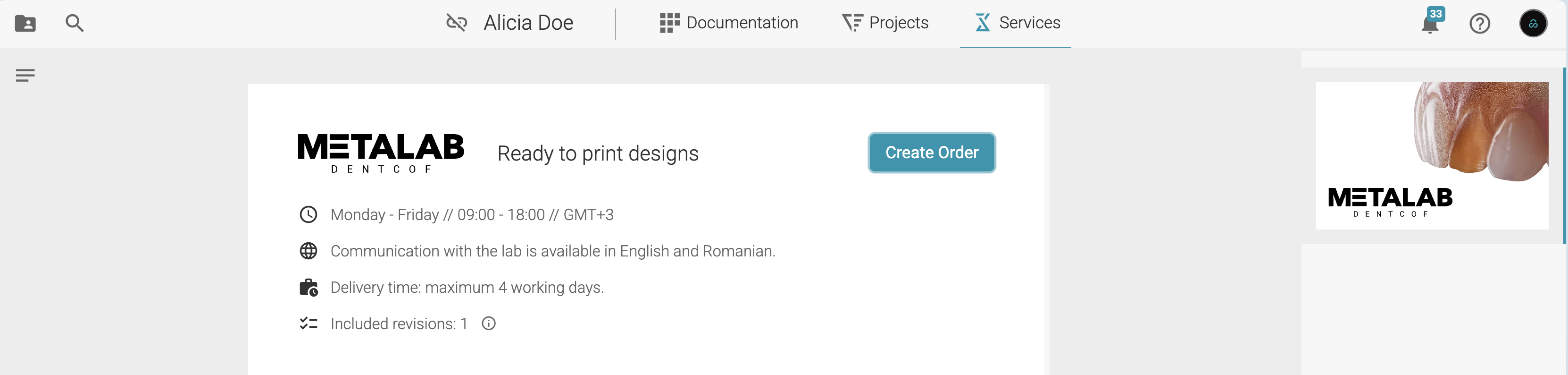Select text 'Monday - Friday // 09:00 - 18:00 // GMT+3'
Screen dimensions: 1568x375
click(472, 214)
